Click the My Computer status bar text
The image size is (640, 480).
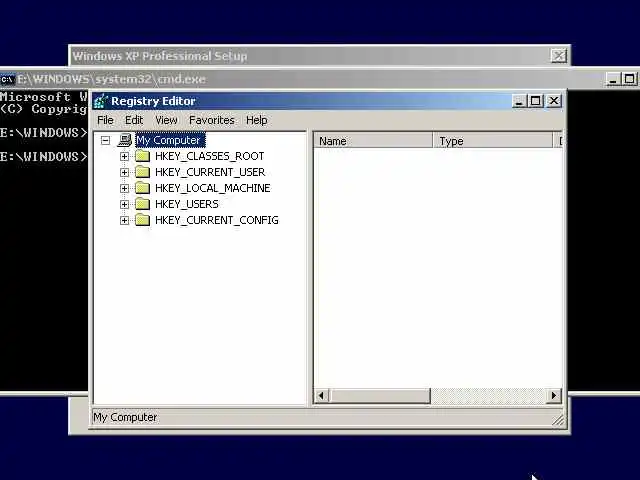point(125,417)
